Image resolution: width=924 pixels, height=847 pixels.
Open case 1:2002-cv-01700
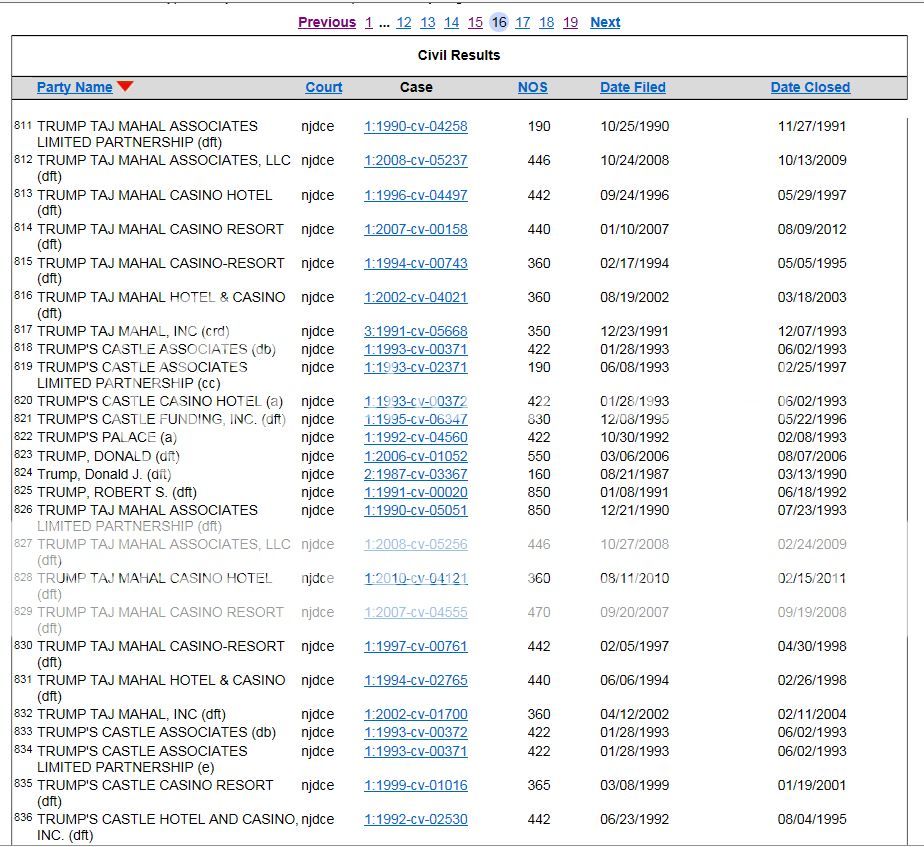coord(415,714)
